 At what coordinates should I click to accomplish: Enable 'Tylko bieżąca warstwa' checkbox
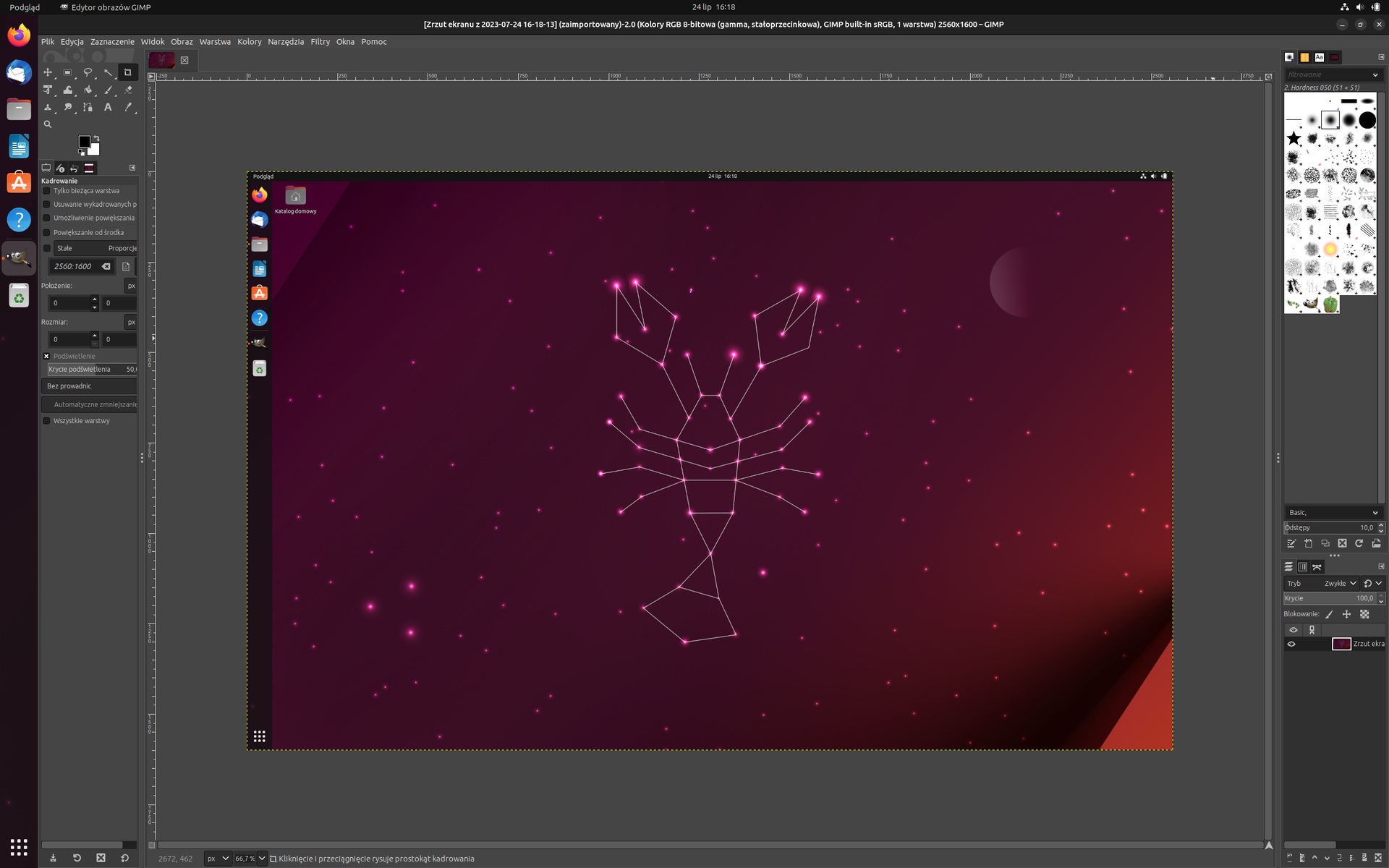coord(47,191)
